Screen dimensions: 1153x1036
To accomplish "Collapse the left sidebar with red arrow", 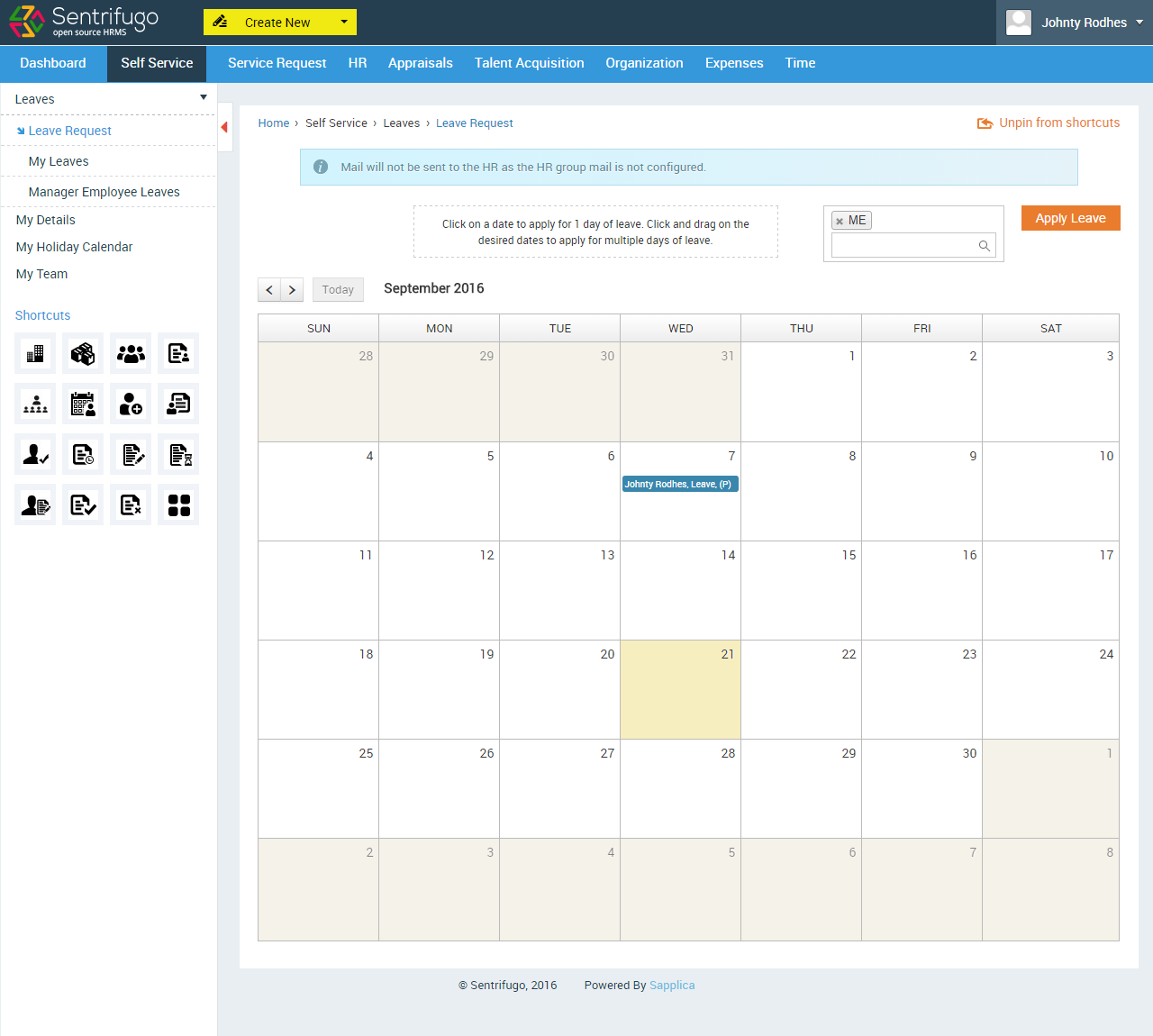I will [224, 127].
